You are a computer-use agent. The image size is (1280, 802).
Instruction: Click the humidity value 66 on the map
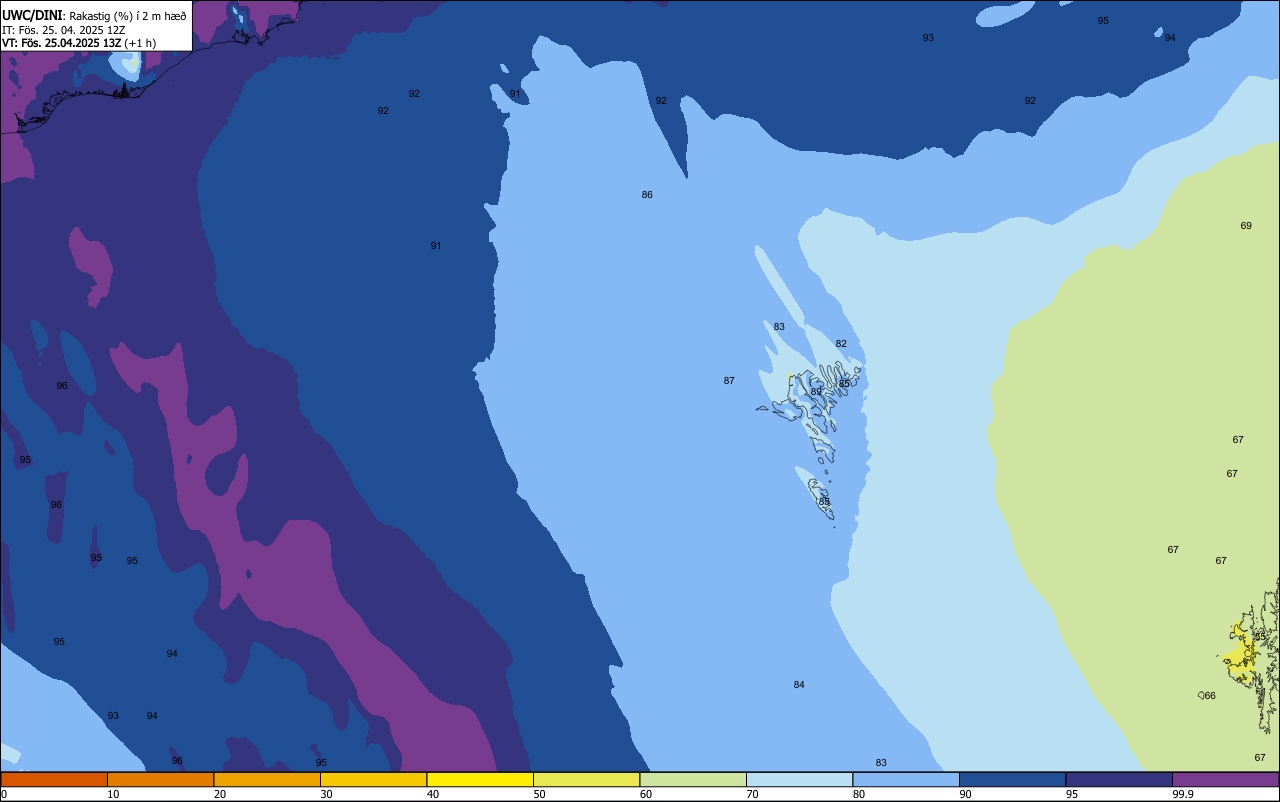(1210, 696)
